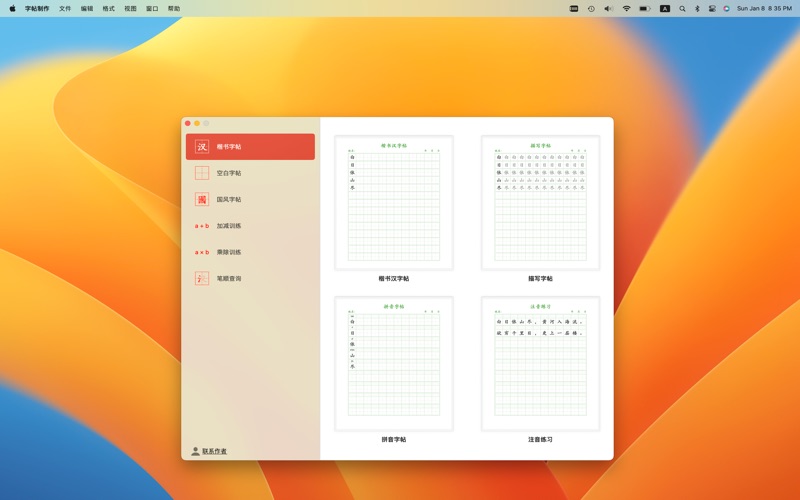Screen dimensions: 800x500
Task: Open the volume control in menu bar
Action: coord(608,8)
